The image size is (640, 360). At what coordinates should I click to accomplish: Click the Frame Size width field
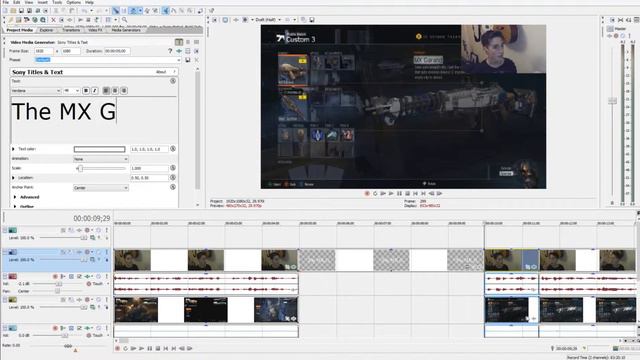(x=44, y=51)
